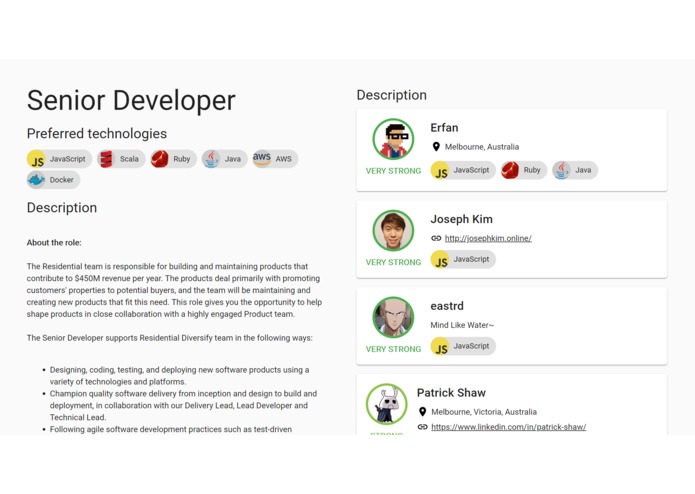Click the Description heading above candidate cards

tap(391, 95)
